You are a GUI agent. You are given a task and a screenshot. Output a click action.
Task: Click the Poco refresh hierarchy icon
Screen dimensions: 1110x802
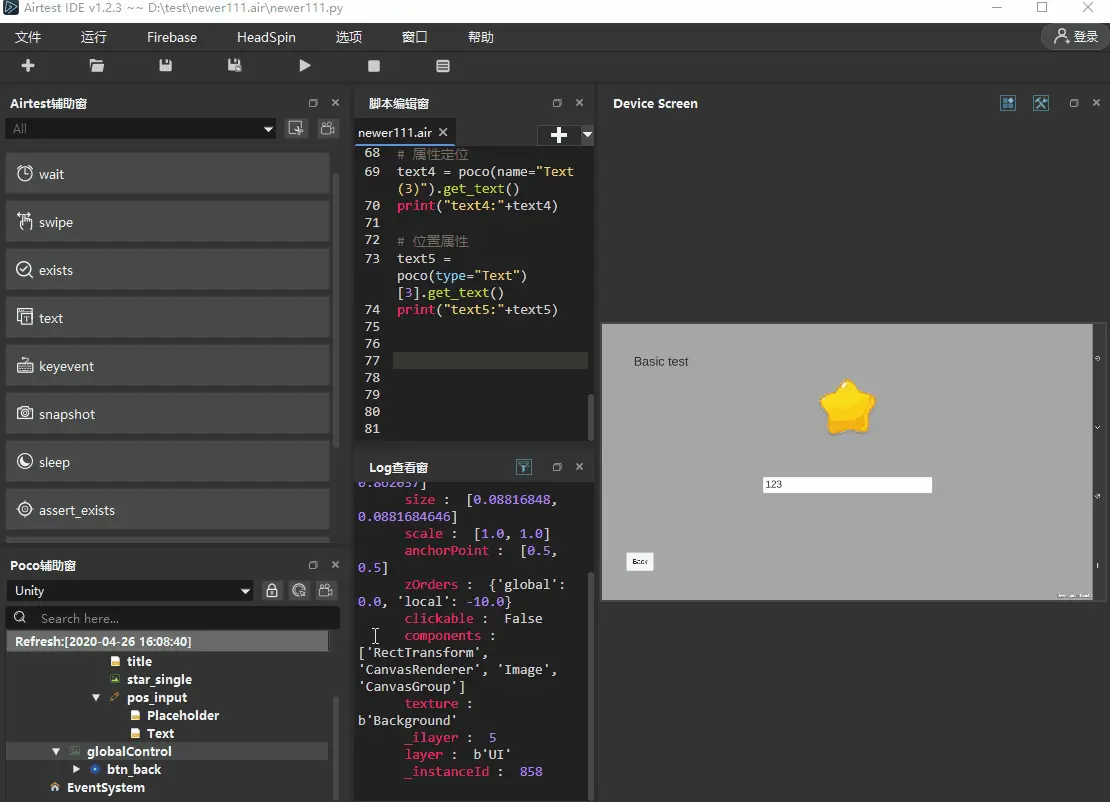299,590
